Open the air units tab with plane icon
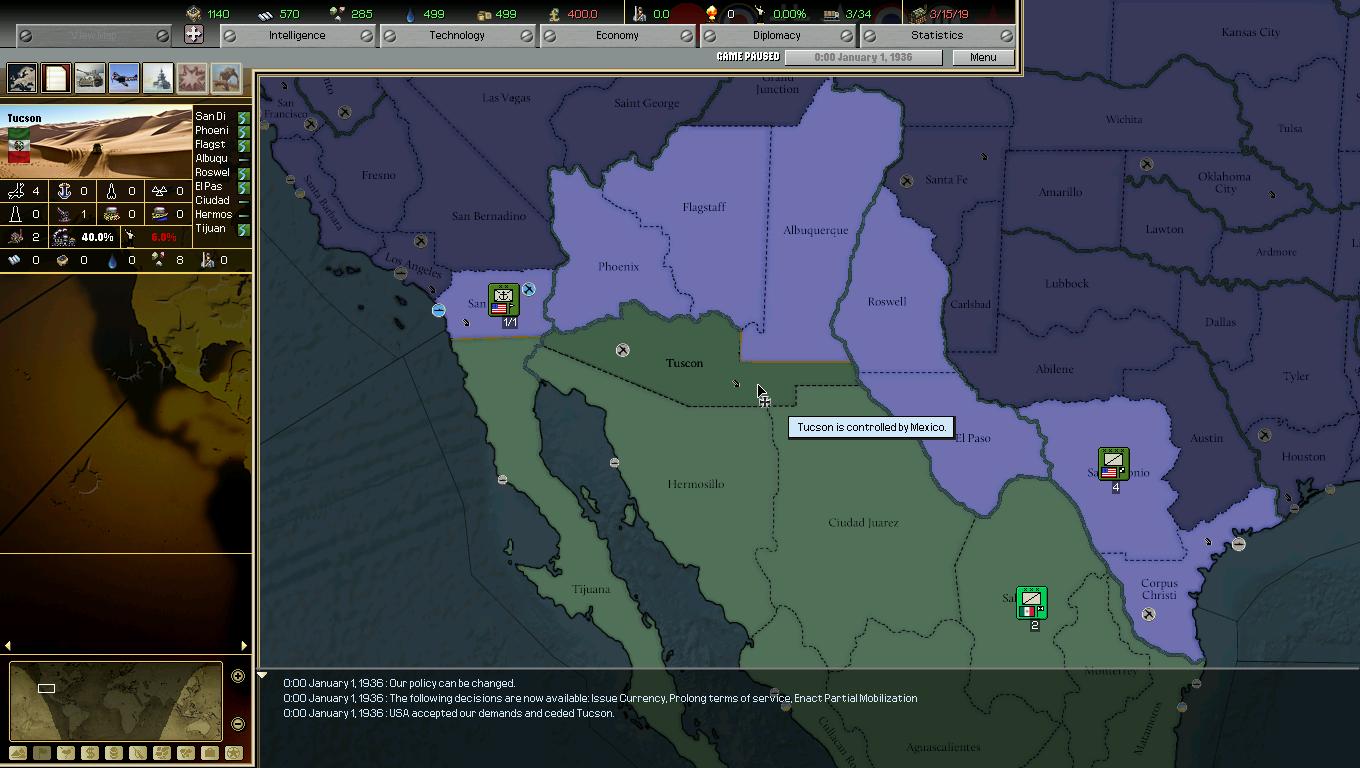 tap(124, 77)
